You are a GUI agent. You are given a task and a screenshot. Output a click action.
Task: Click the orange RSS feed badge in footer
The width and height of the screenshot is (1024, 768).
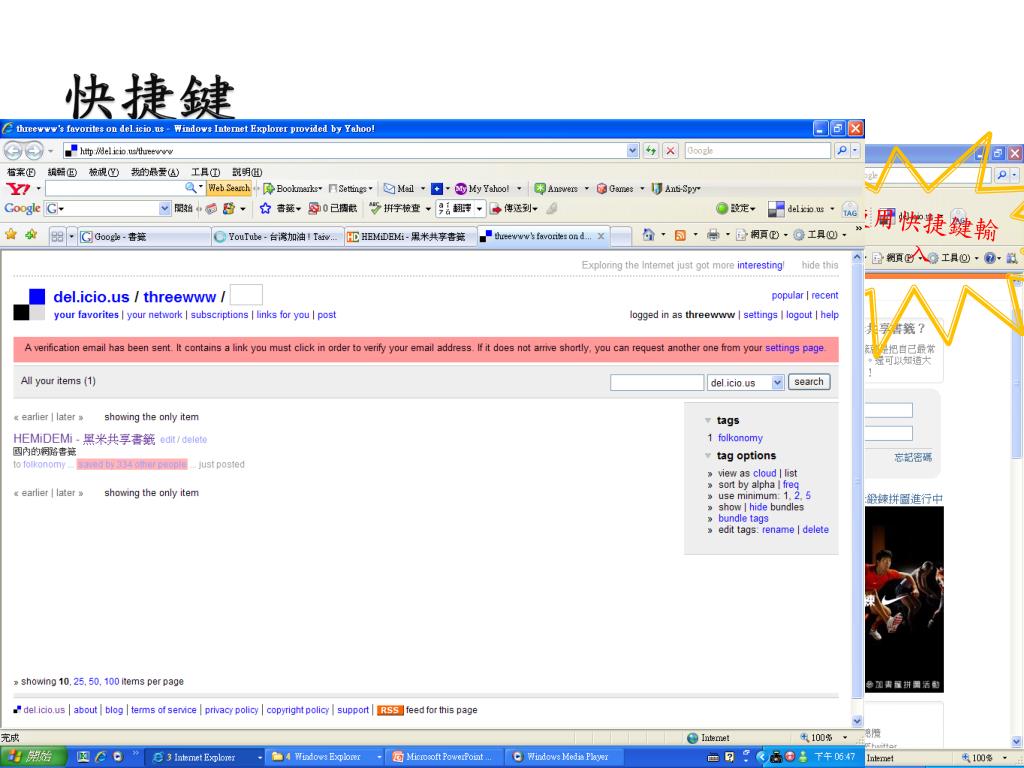pos(389,710)
